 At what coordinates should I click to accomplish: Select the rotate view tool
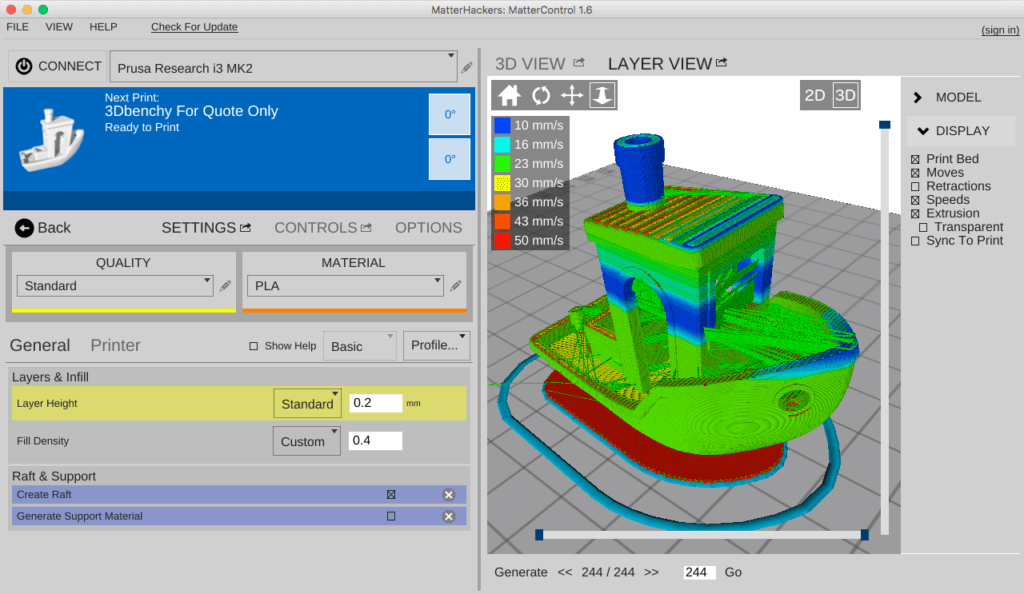(541, 95)
